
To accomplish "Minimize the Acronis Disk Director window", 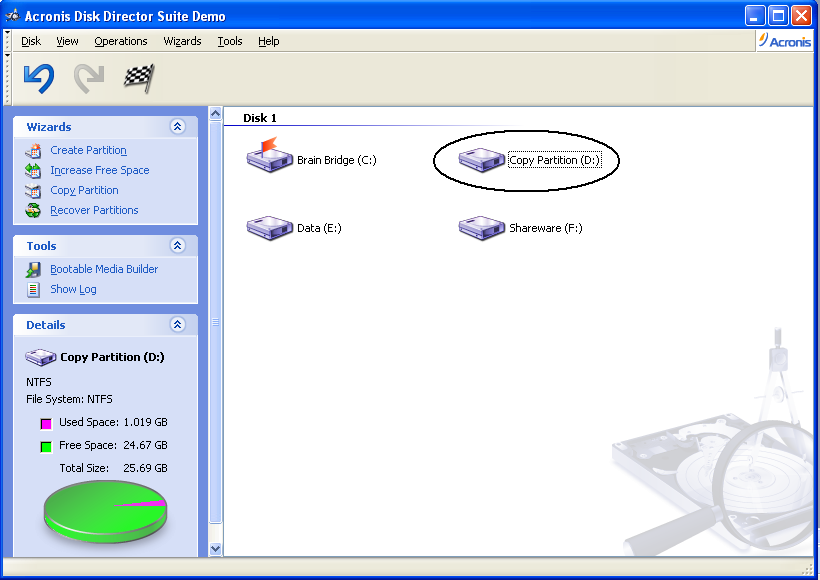I will click(x=755, y=16).
